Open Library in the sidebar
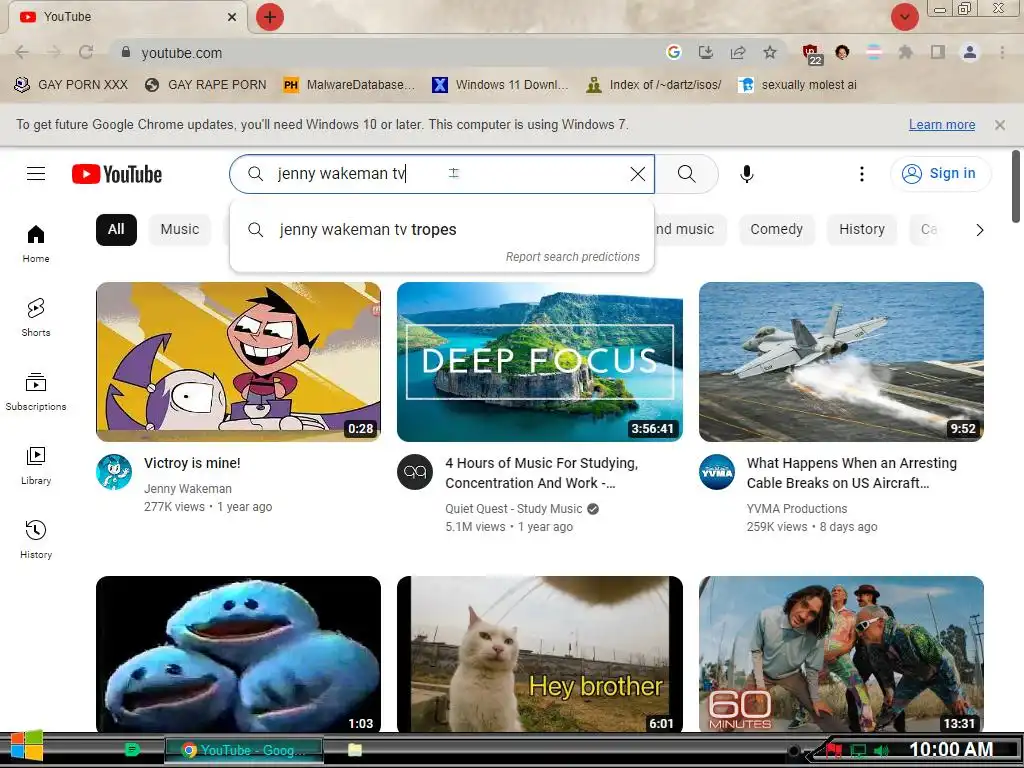This screenshot has width=1024, height=768. point(36,466)
